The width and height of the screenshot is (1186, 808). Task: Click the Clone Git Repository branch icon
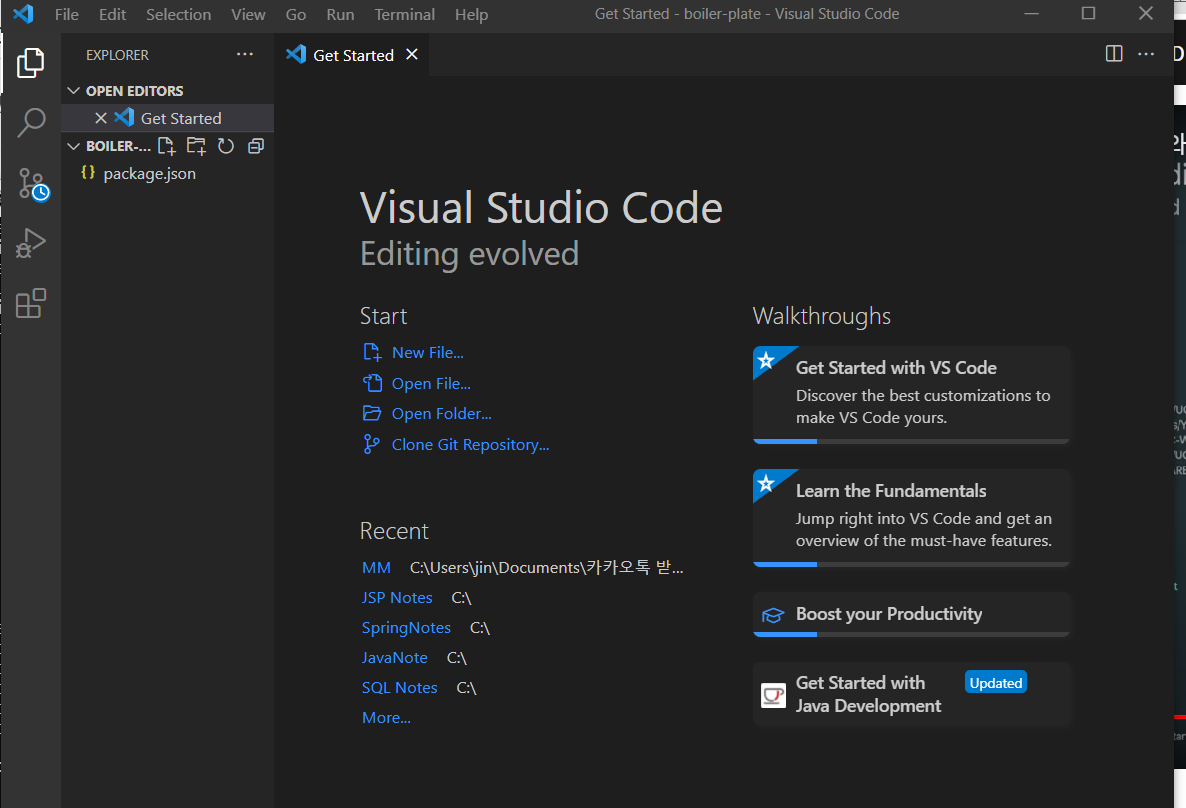click(371, 444)
